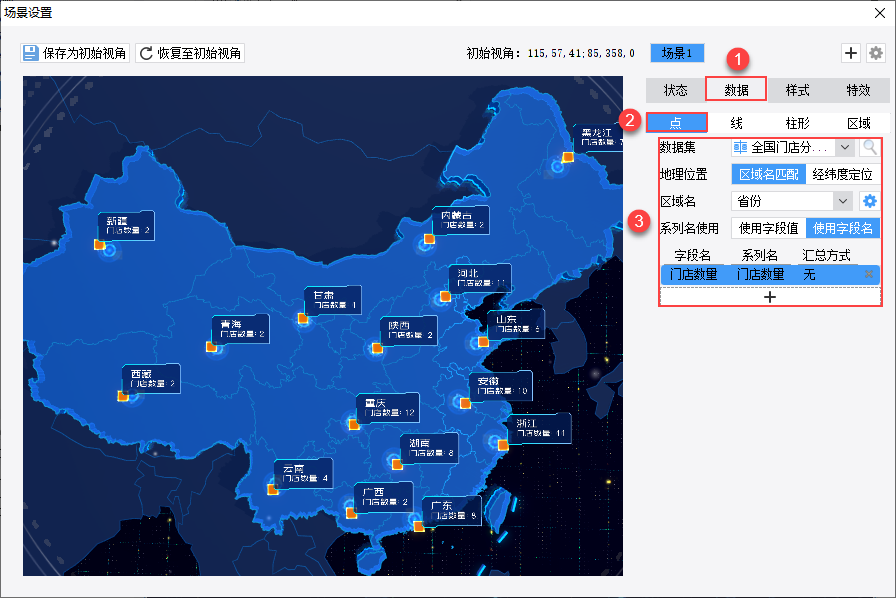Click the 广东 orange map marker

coord(419,527)
